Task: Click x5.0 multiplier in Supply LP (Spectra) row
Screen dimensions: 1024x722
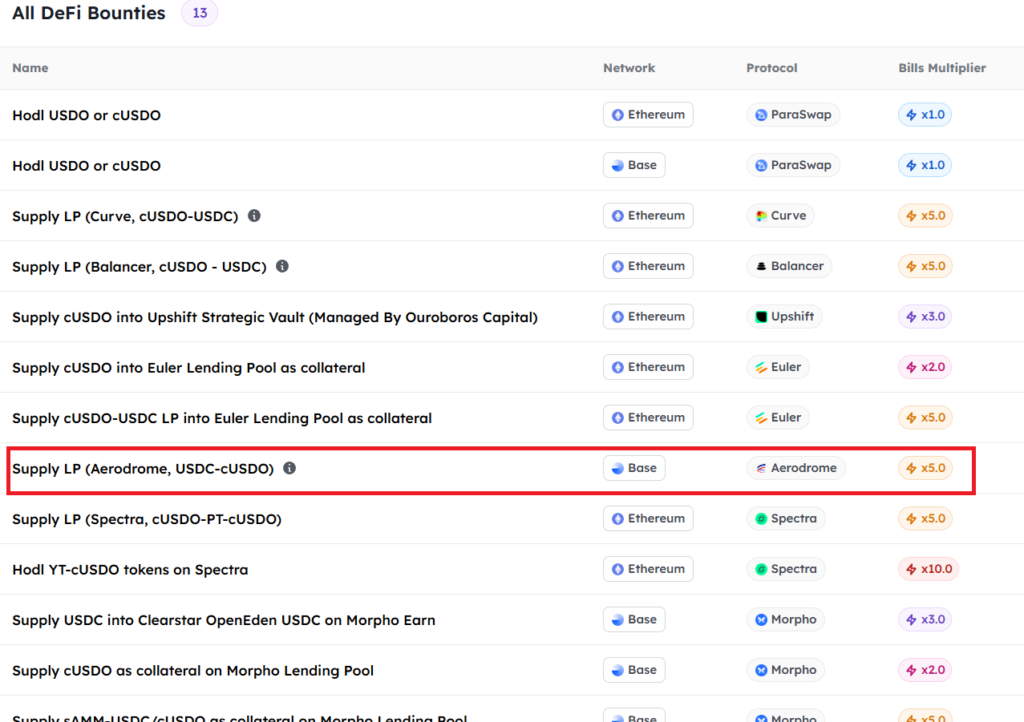Action: [925, 518]
